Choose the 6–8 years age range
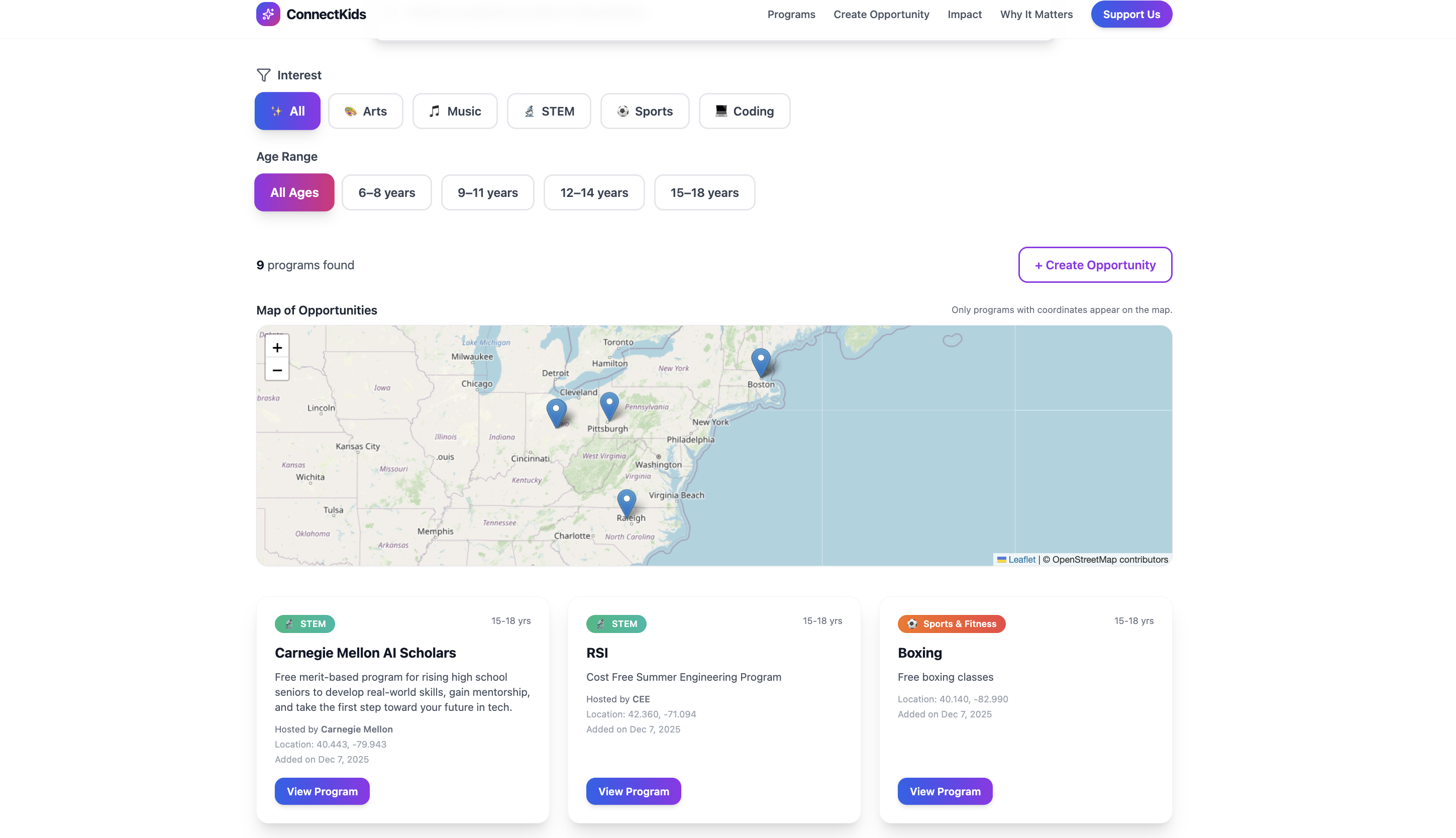This screenshot has width=1456, height=838. click(386, 193)
